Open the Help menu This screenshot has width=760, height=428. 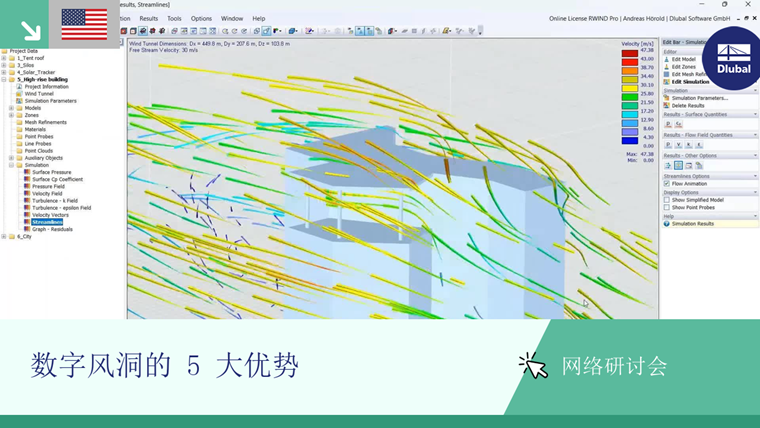[x=258, y=18]
